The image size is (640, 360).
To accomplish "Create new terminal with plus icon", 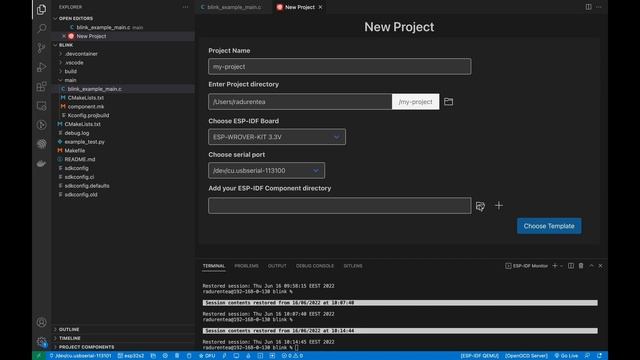I will pyautogui.click(x=555, y=266).
